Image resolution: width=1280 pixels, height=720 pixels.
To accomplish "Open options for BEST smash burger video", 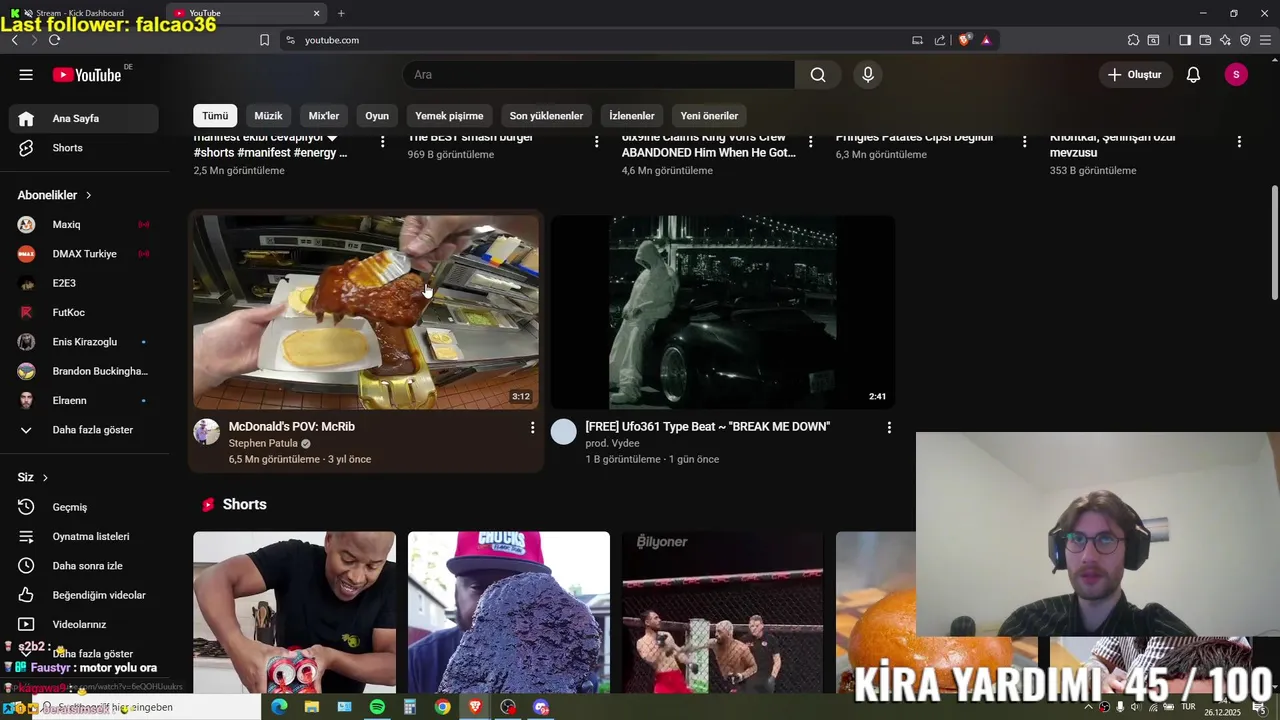I will coord(596,142).
